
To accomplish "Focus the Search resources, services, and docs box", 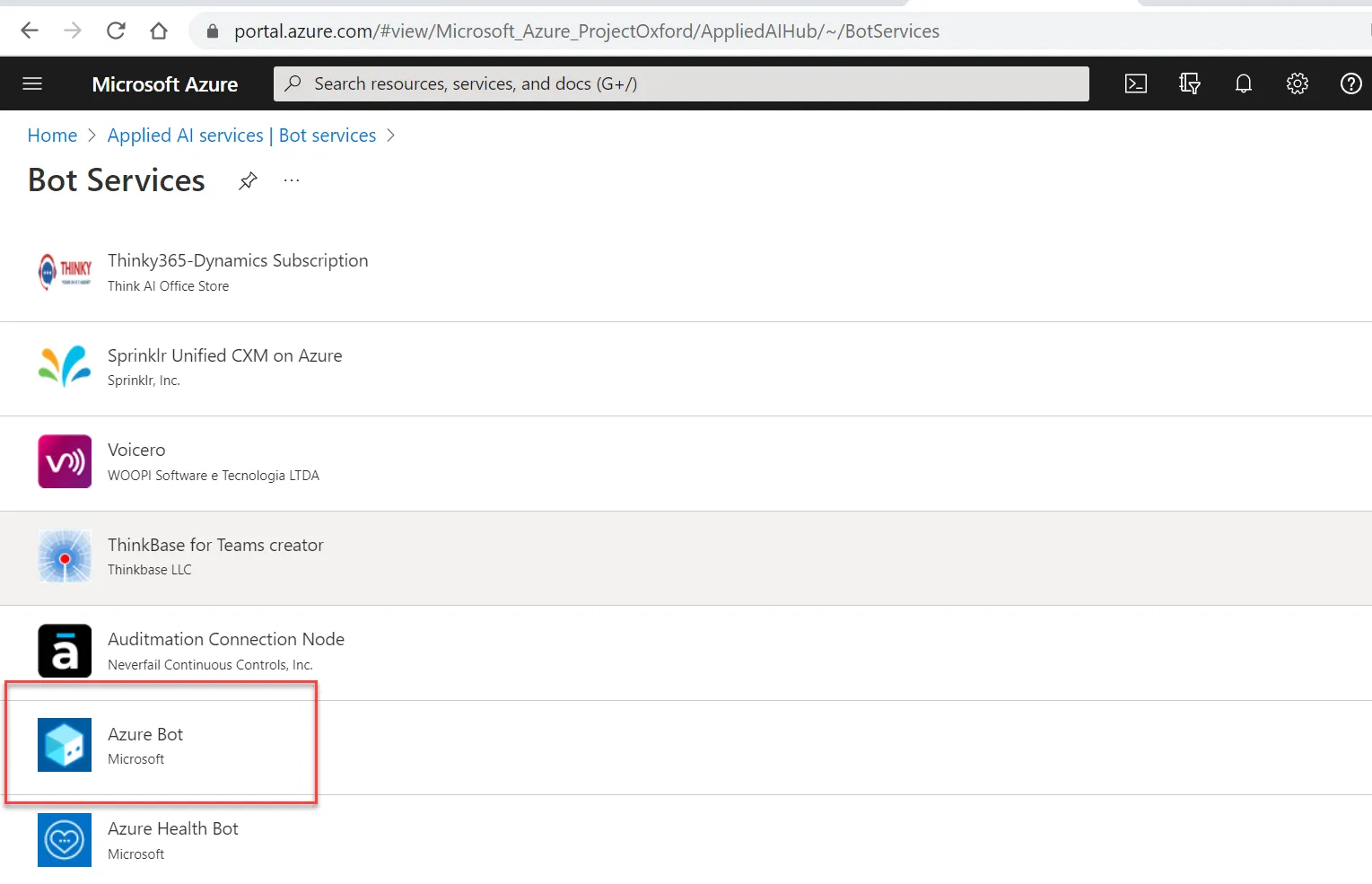I will (681, 83).
